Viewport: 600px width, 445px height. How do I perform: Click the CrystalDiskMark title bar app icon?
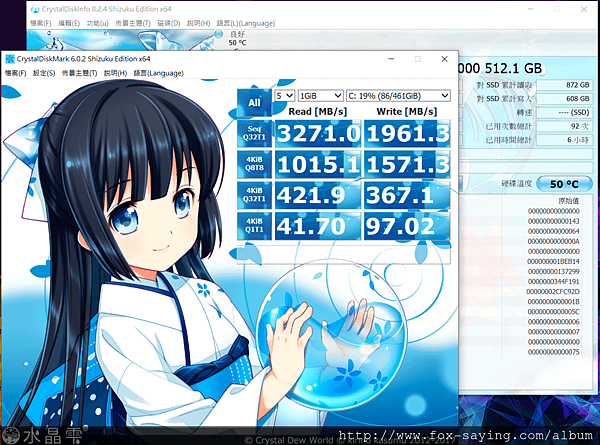pos(10,59)
